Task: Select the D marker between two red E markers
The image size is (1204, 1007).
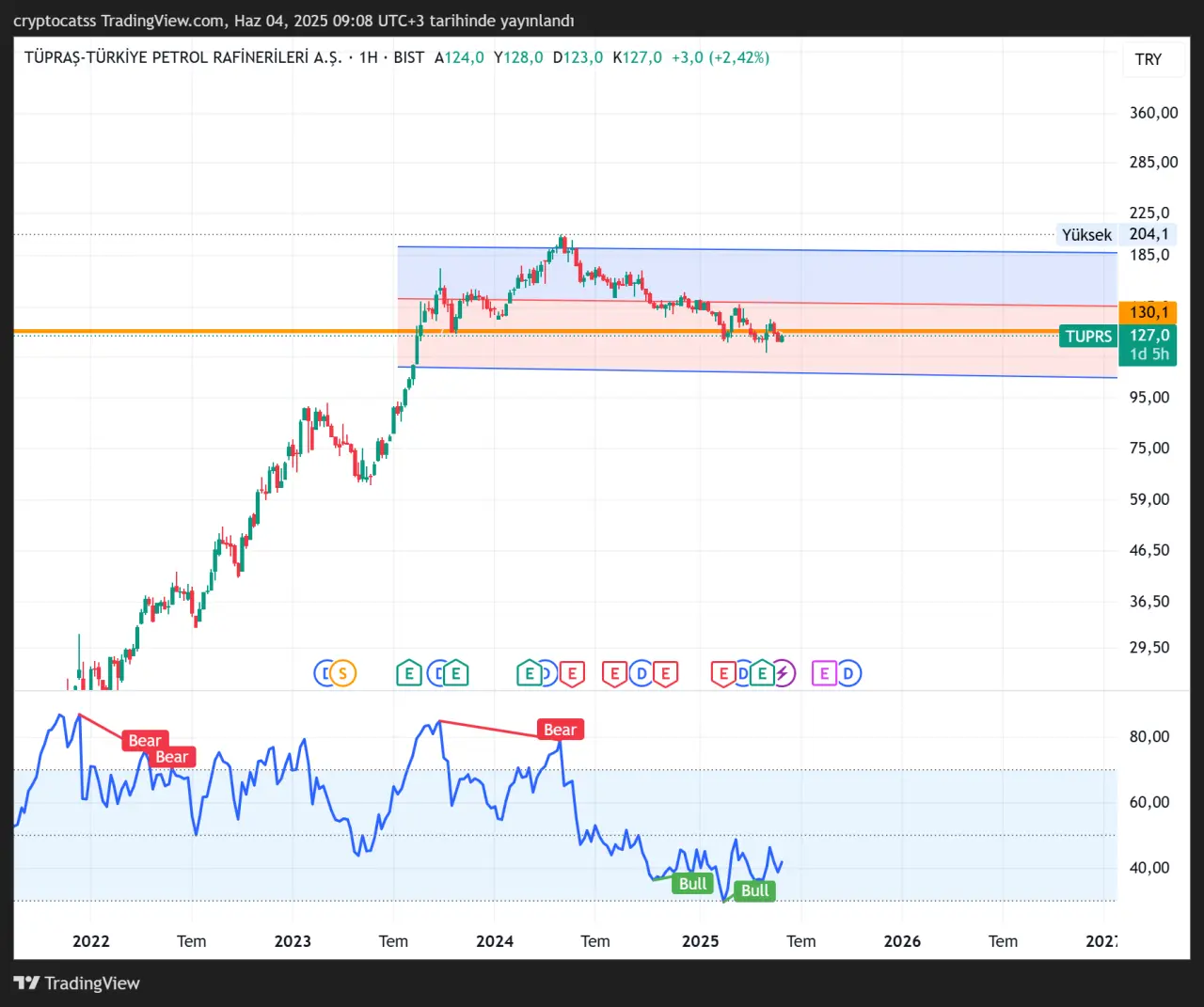Action: tap(642, 673)
